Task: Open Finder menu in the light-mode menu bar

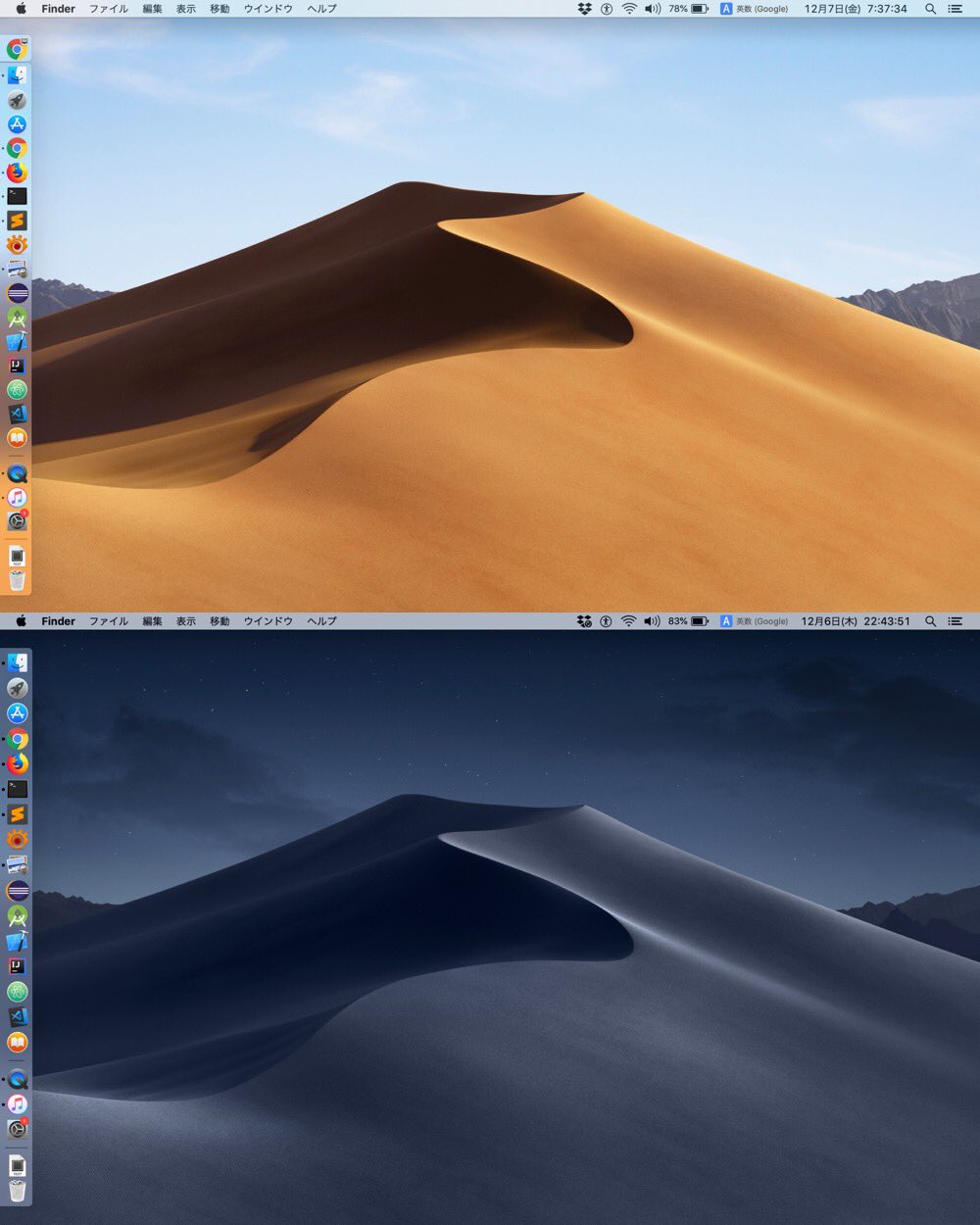Action: click(59, 9)
